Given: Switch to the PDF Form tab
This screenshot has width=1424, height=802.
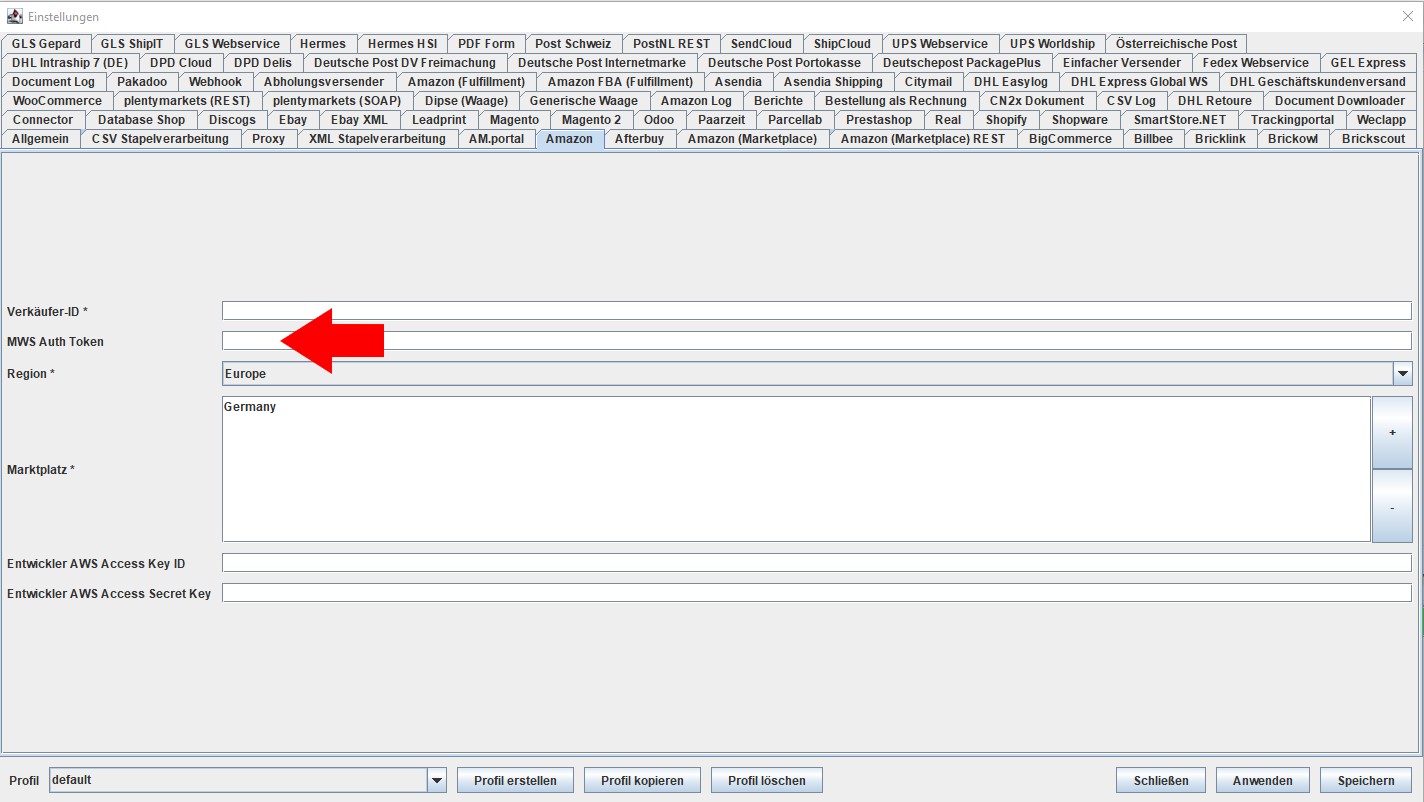Looking at the screenshot, I should click(x=486, y=43).
